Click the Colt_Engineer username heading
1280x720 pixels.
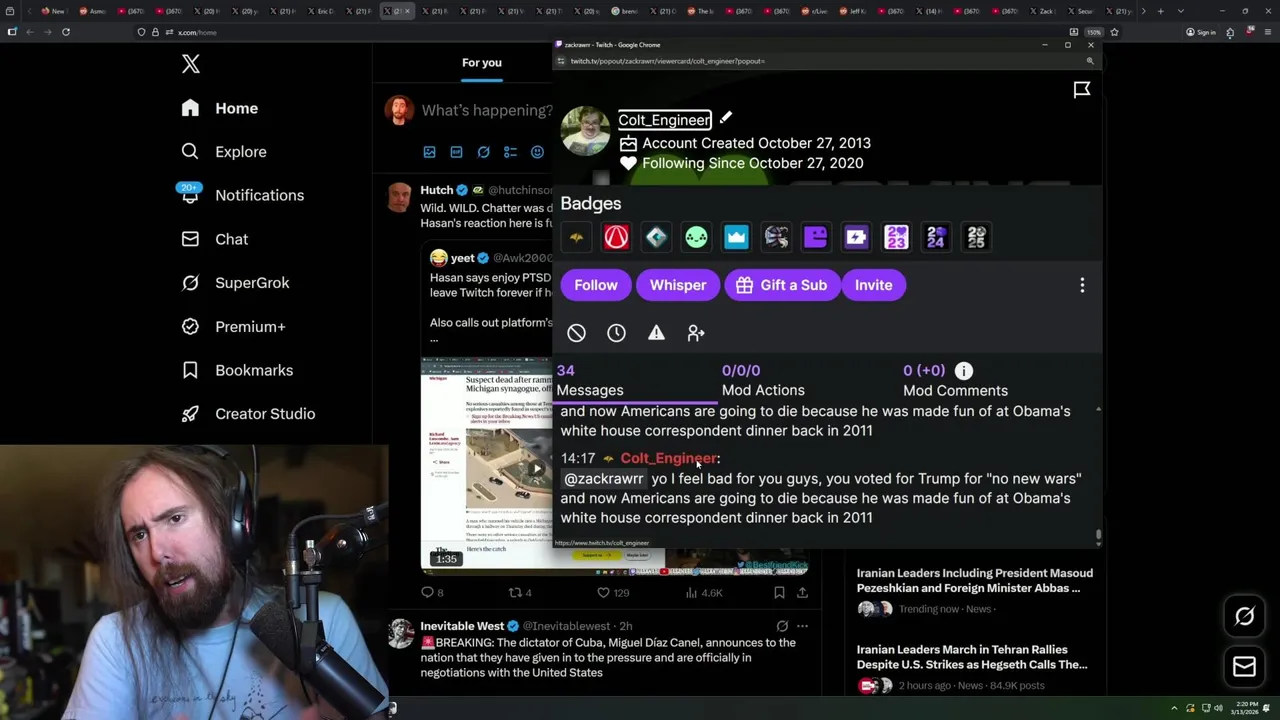click(664, 120)
